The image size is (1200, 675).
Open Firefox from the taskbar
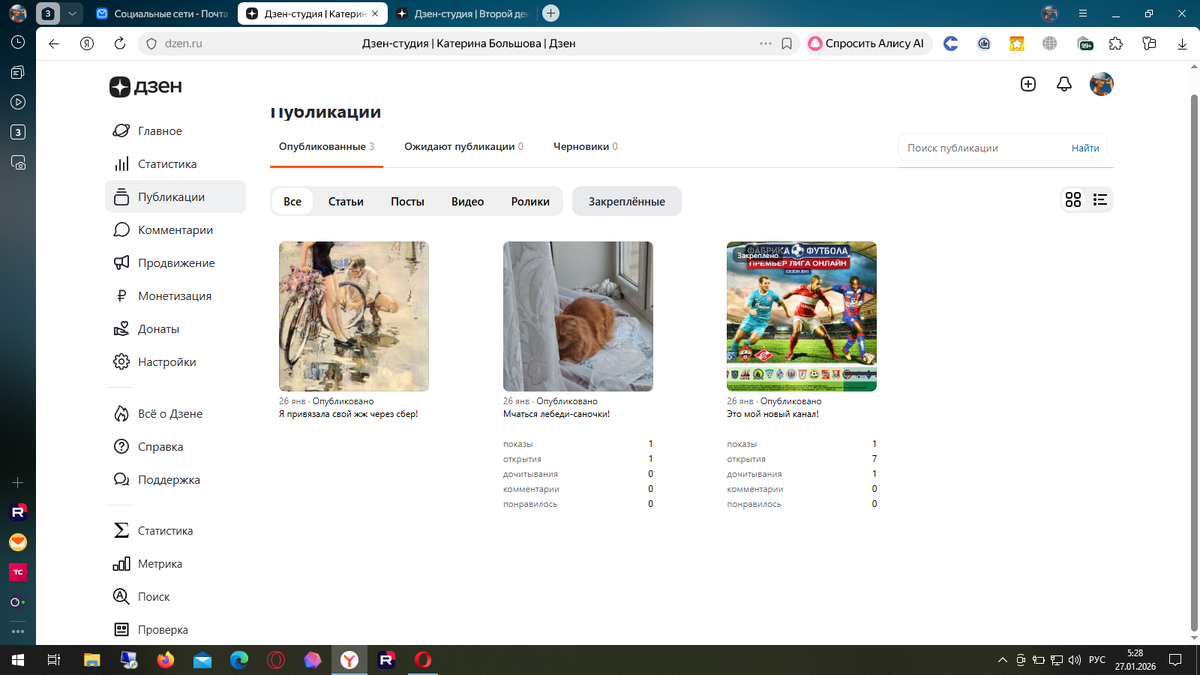click(165, 660)
